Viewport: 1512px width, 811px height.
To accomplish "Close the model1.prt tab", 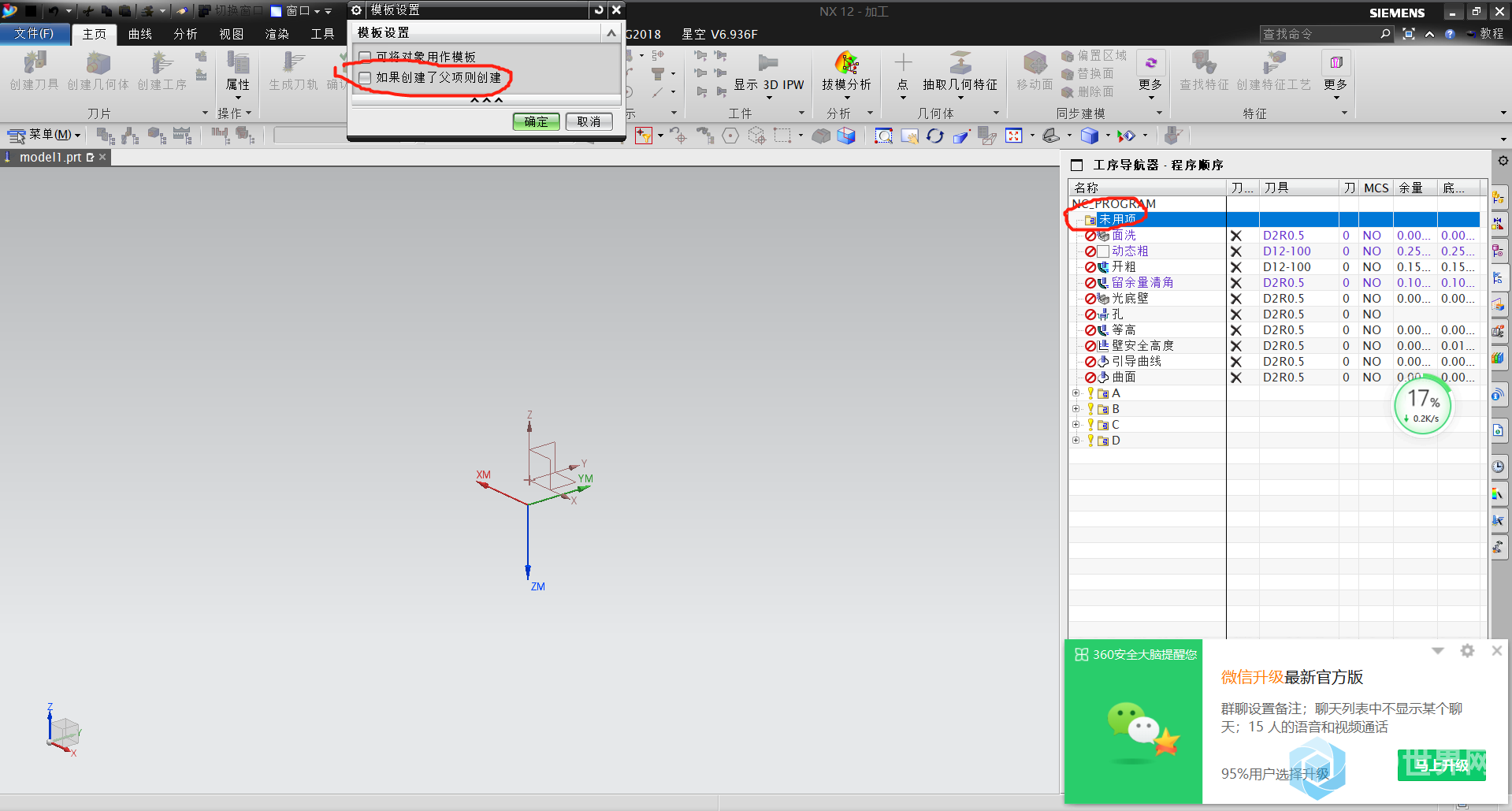I will (x=102, y=157).
